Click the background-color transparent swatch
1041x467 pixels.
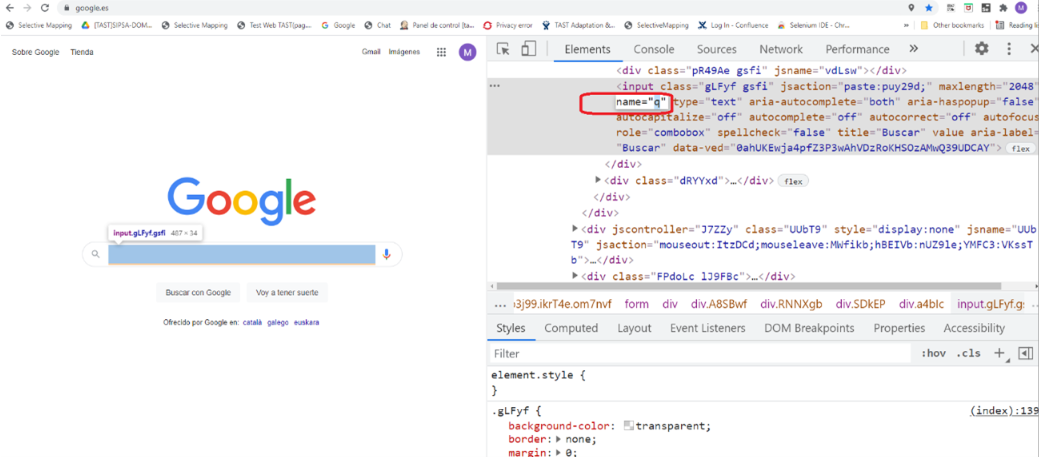click(x=628, y=426)
